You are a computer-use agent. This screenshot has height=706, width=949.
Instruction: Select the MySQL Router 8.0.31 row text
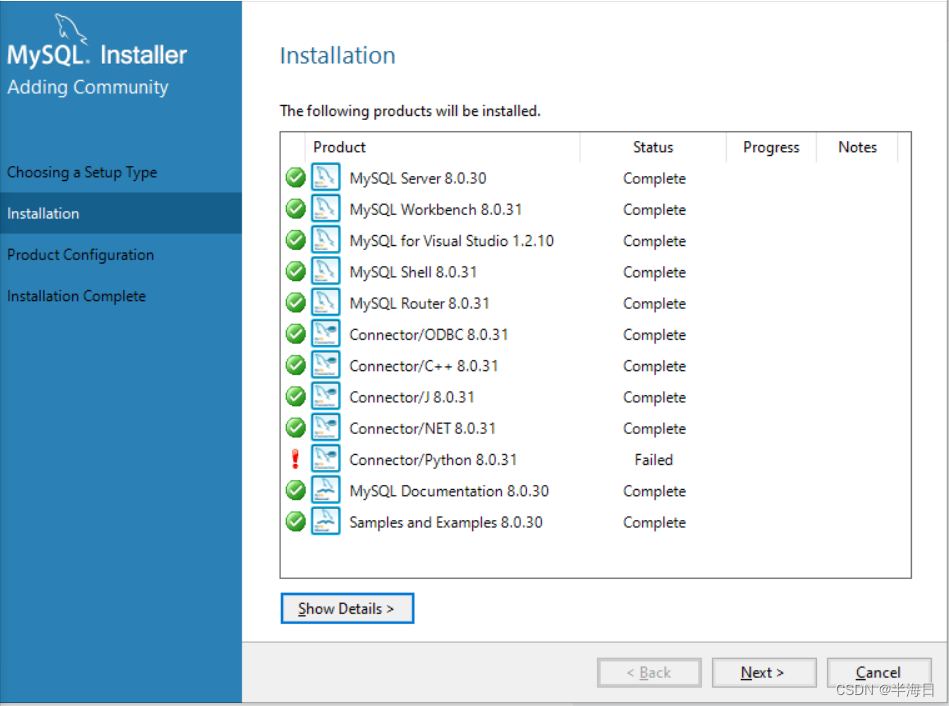click(x=419, y=303)
